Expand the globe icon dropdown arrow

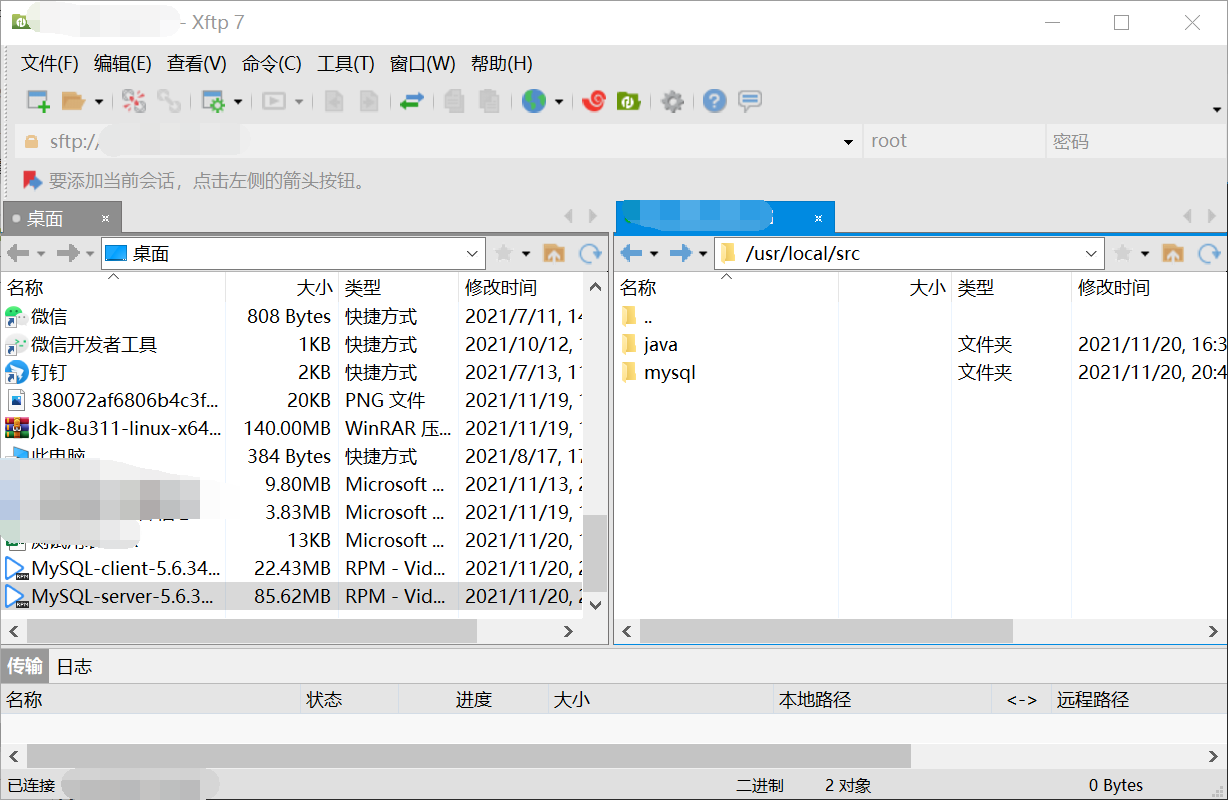558,101
